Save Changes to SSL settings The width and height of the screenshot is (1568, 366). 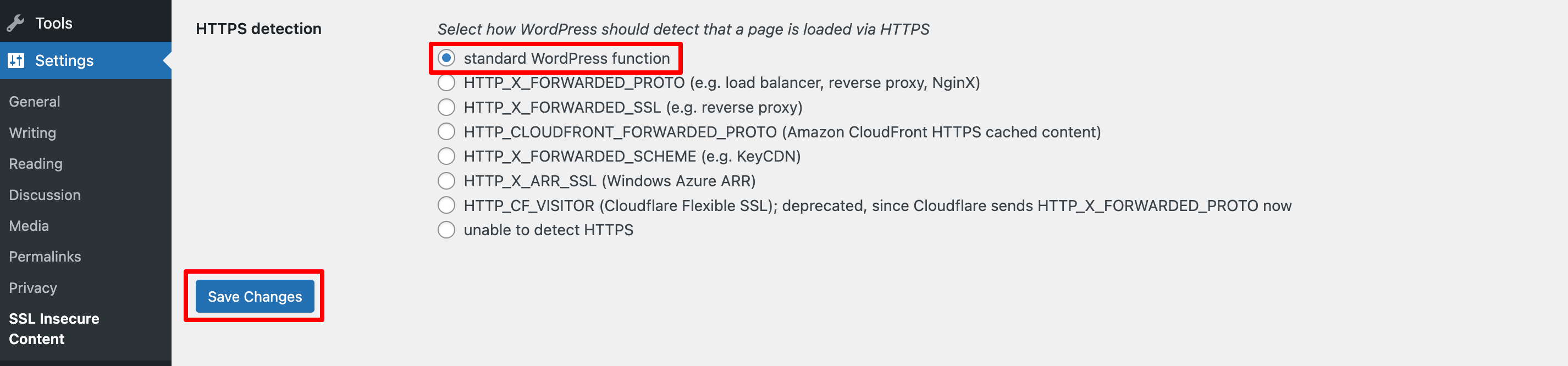pyautogui.click(x=255, y=296)
